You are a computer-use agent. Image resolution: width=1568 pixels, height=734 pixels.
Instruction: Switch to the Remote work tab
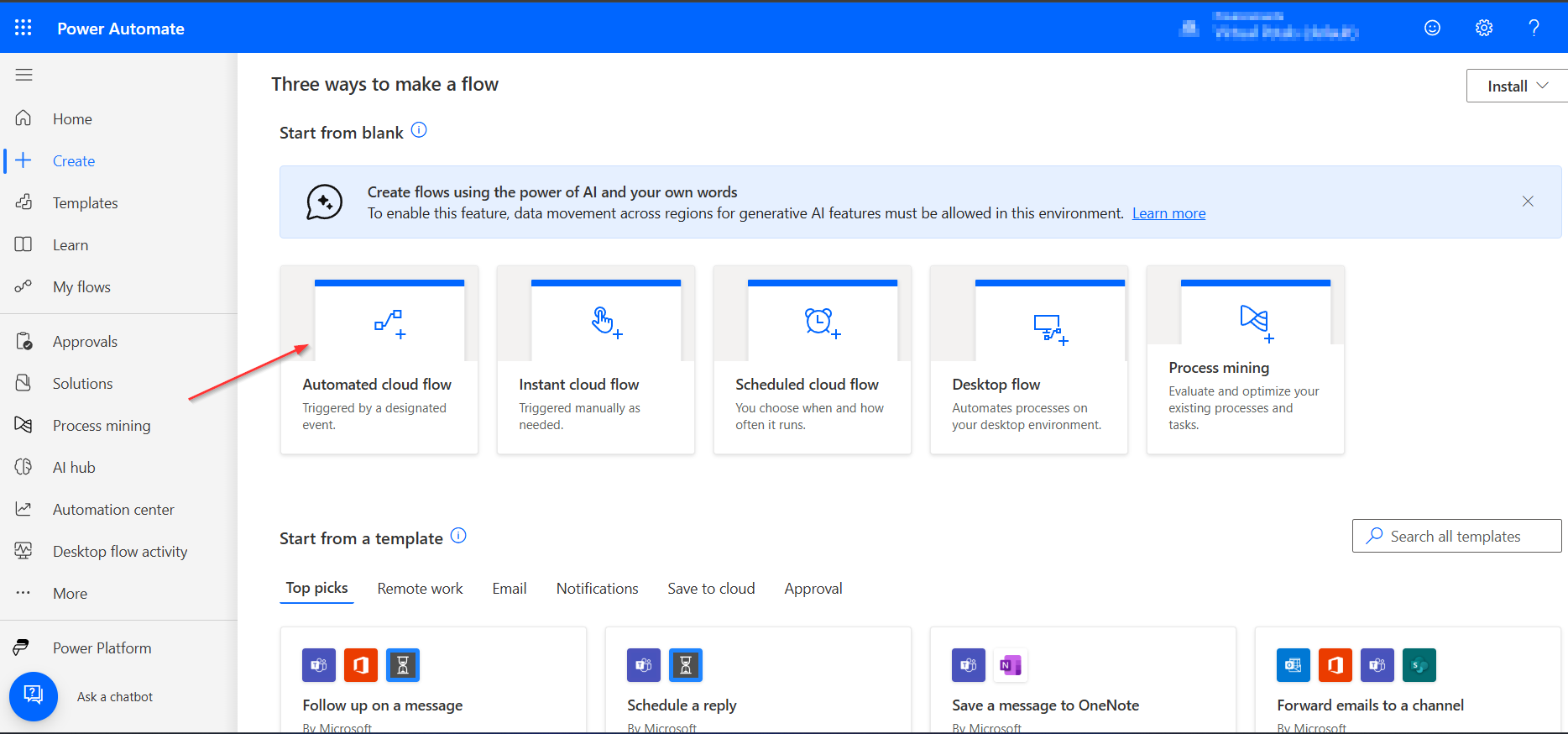pos(420,589)
